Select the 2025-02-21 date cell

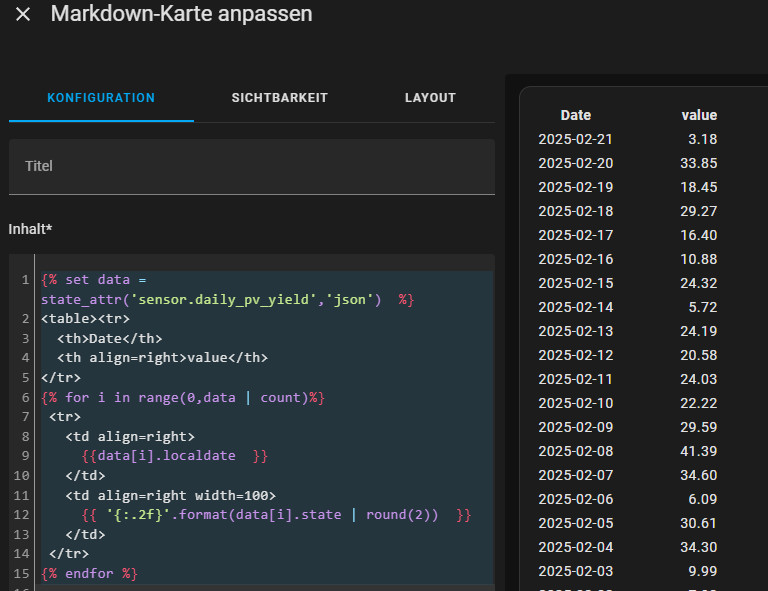pos(576,139)
